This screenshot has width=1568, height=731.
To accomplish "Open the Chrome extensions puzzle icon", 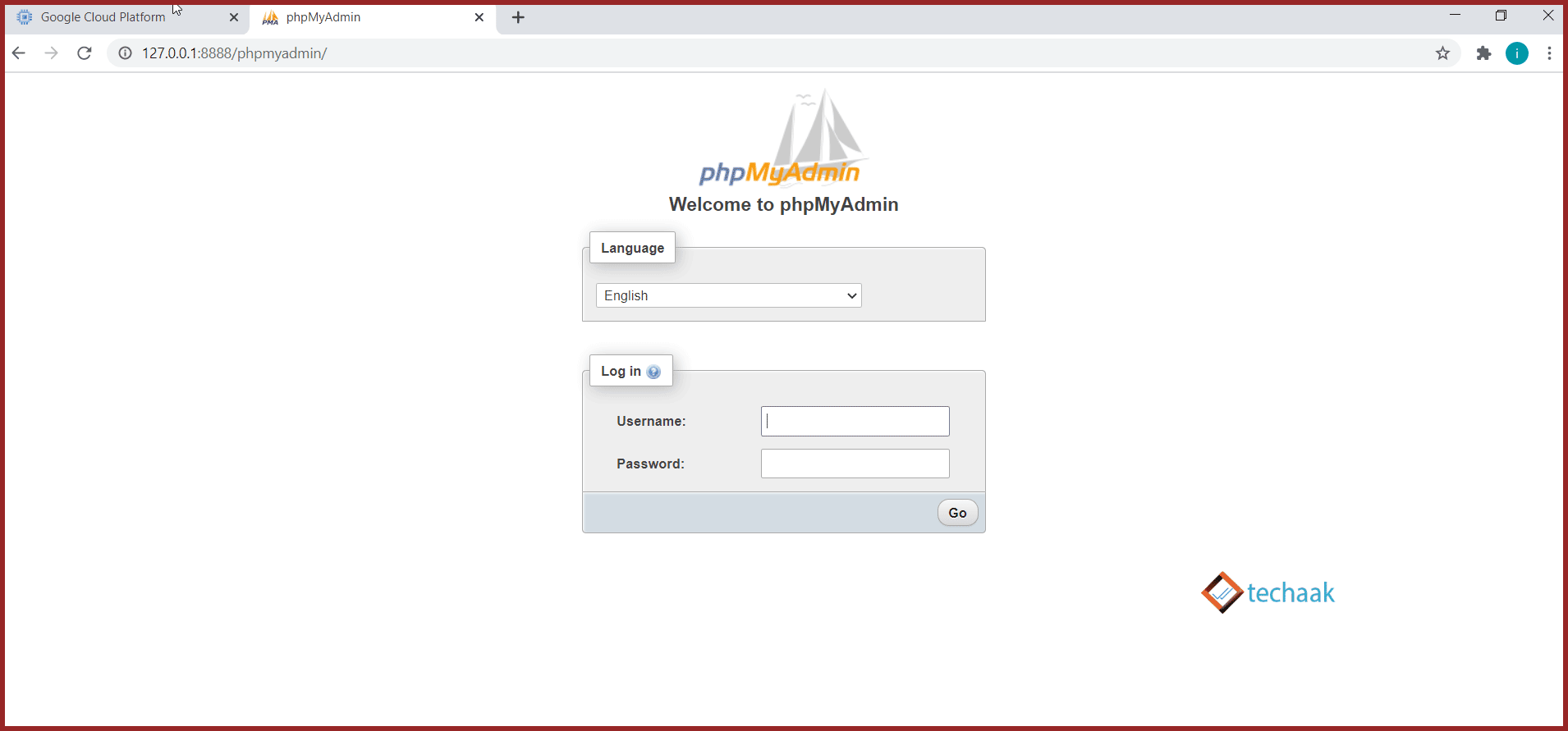I will pyautogui.click(x=1483, y=53).
